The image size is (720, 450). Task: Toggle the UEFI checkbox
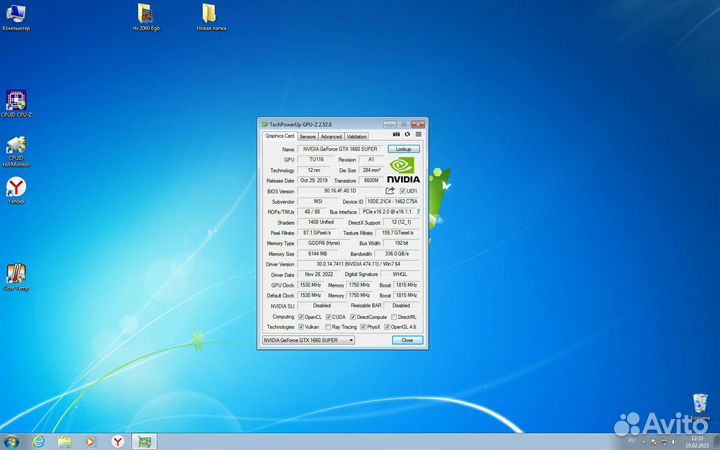coord(402,191)
